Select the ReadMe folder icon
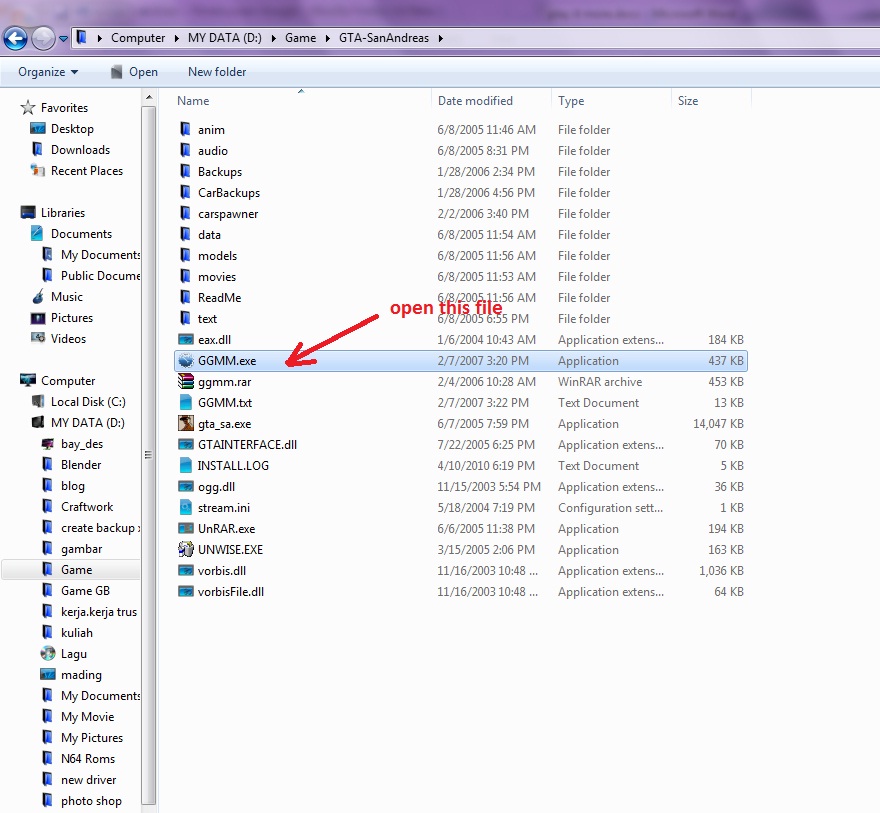Image resolution: width=880 pixels, height=813 pixels. (186, 297)
